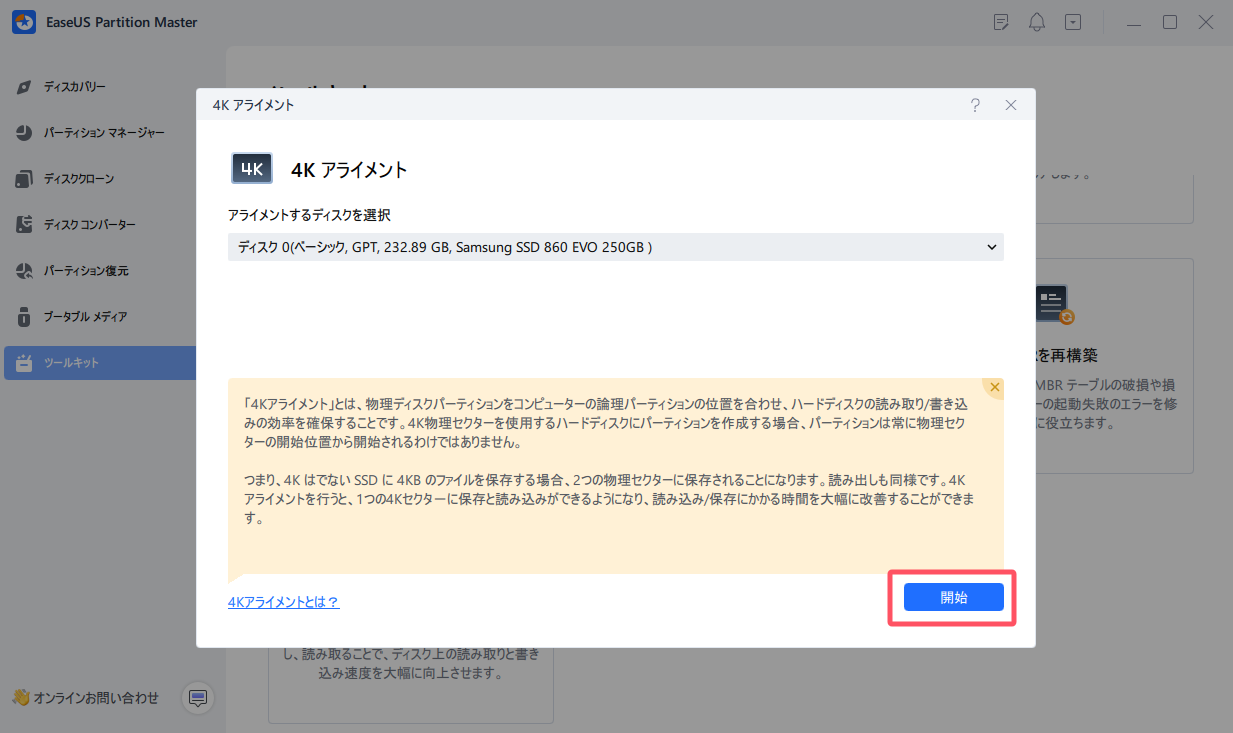Click the パーティション マネージャー pie icon
The image size is (1233, 733).
tap(25, 133)
